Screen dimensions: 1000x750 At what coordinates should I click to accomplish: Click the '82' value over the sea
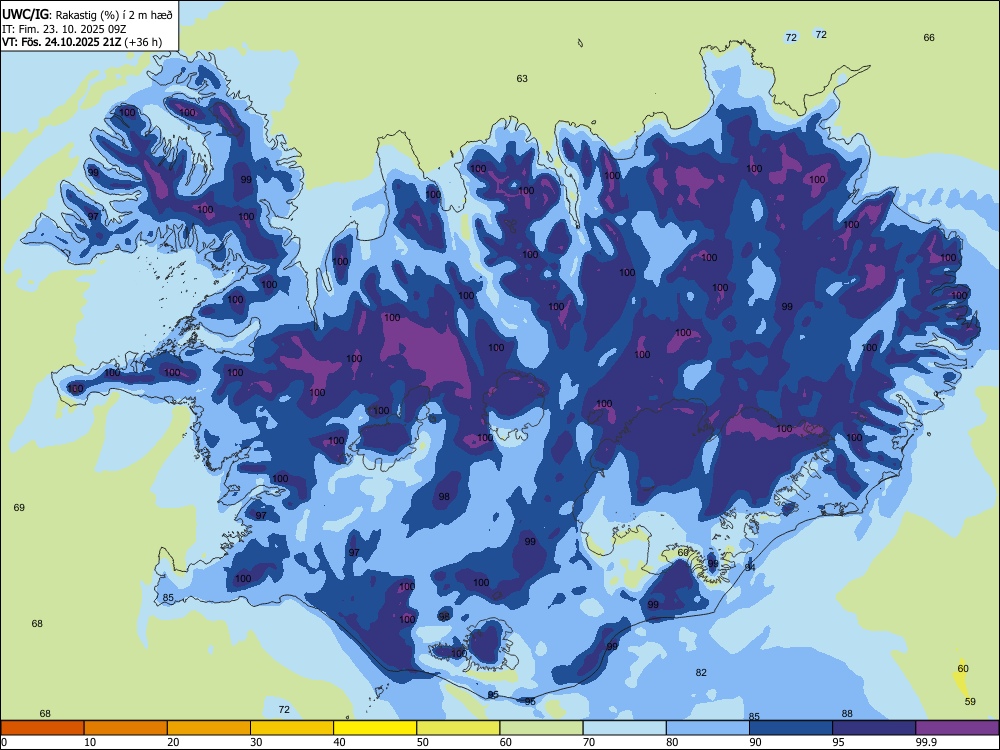click(701, 673)
